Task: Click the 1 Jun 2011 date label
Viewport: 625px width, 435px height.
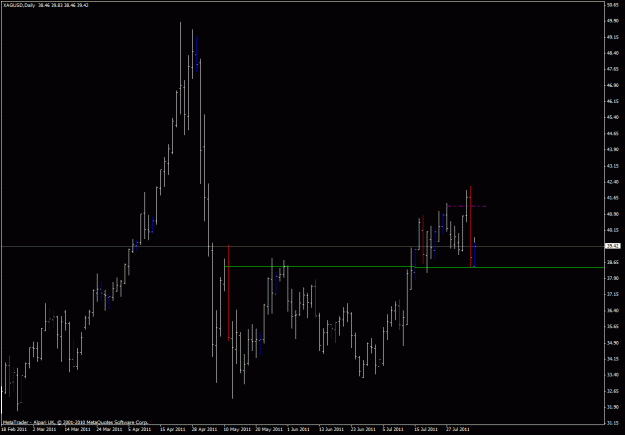Action: (x=299, y=430)
